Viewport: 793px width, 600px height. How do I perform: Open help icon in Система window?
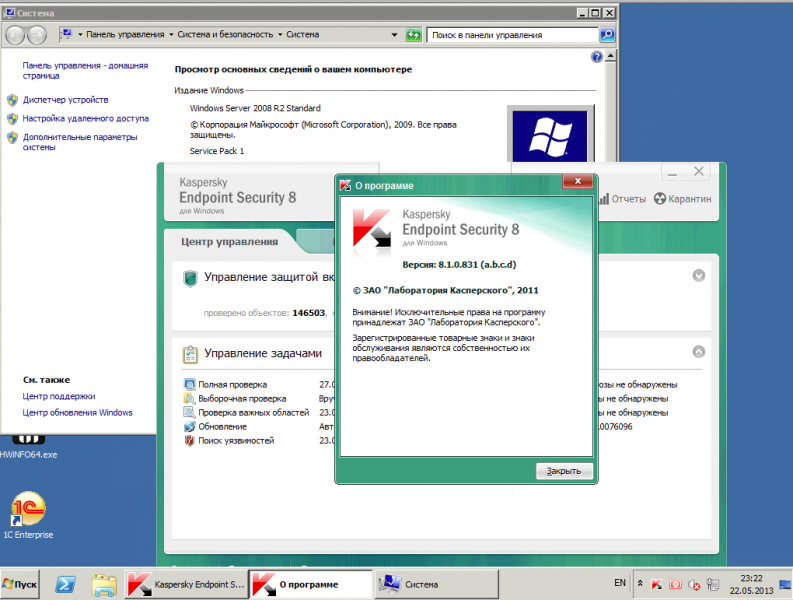click(x=597, y=57)
